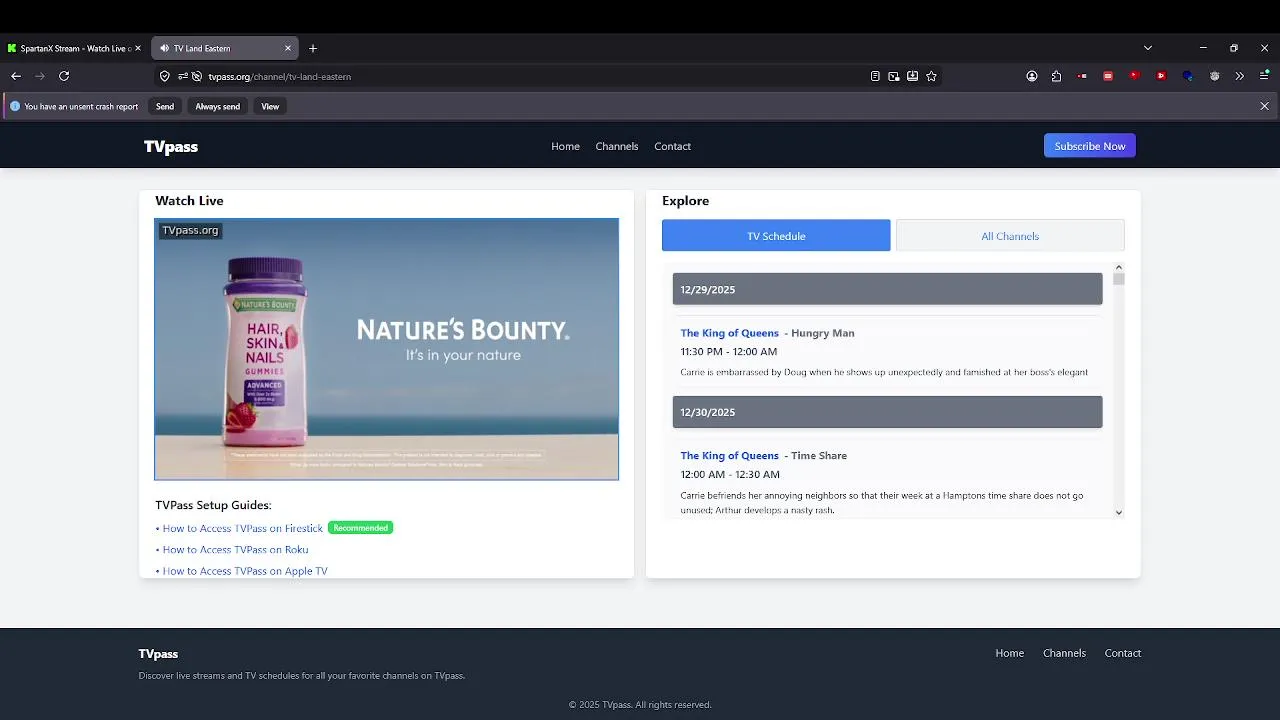Click the red square extension icon
Image resolution: width=1280 pixels, height=720 pixels.
click(1108, 76)
